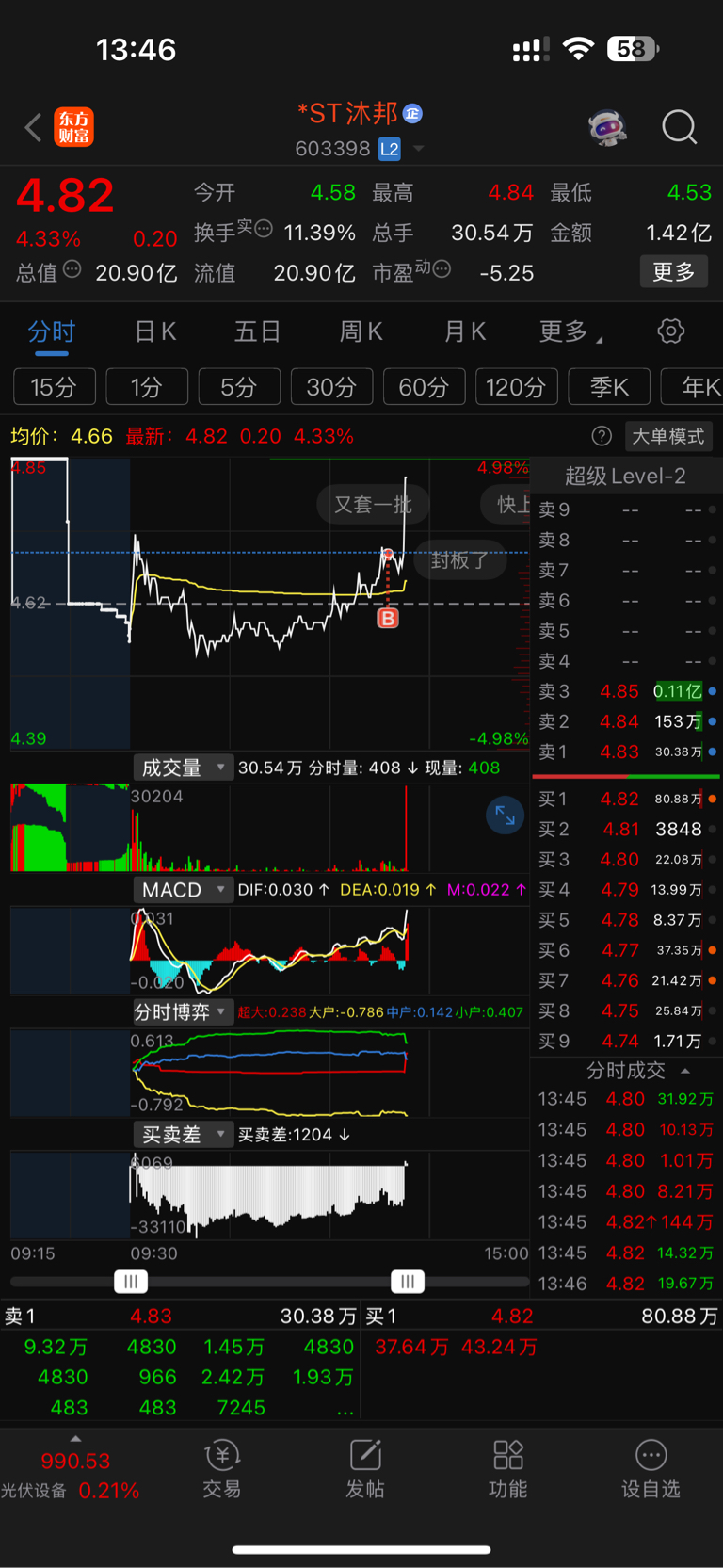
Task: Tap the 封板了 comment bubble
Action: pos(459,560)
